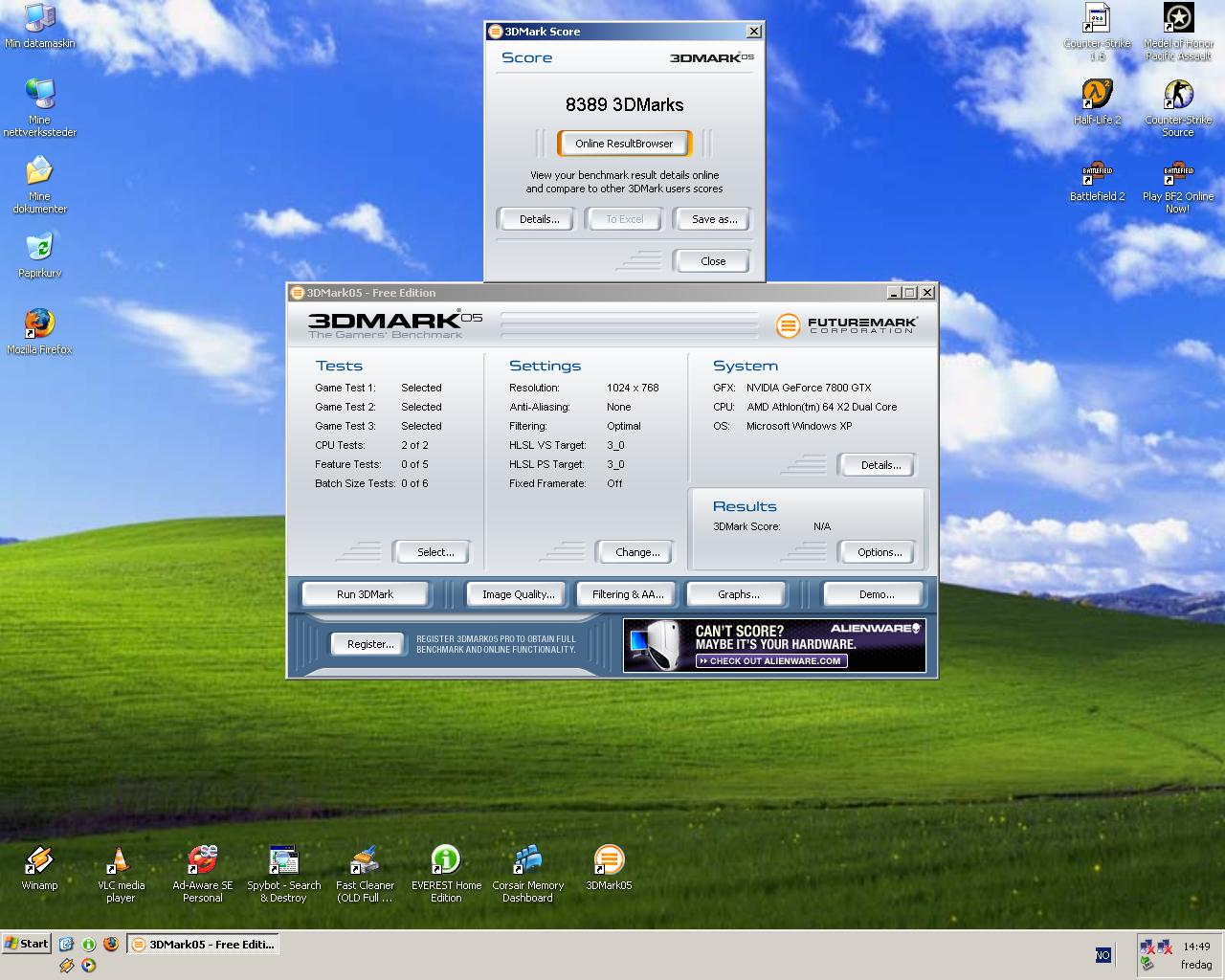The width and height of the screenshot is (1225, 980).
Task: Click the AMD Athlon(tm) 64 X2 Dual Core text
Action: coord(822,407)
